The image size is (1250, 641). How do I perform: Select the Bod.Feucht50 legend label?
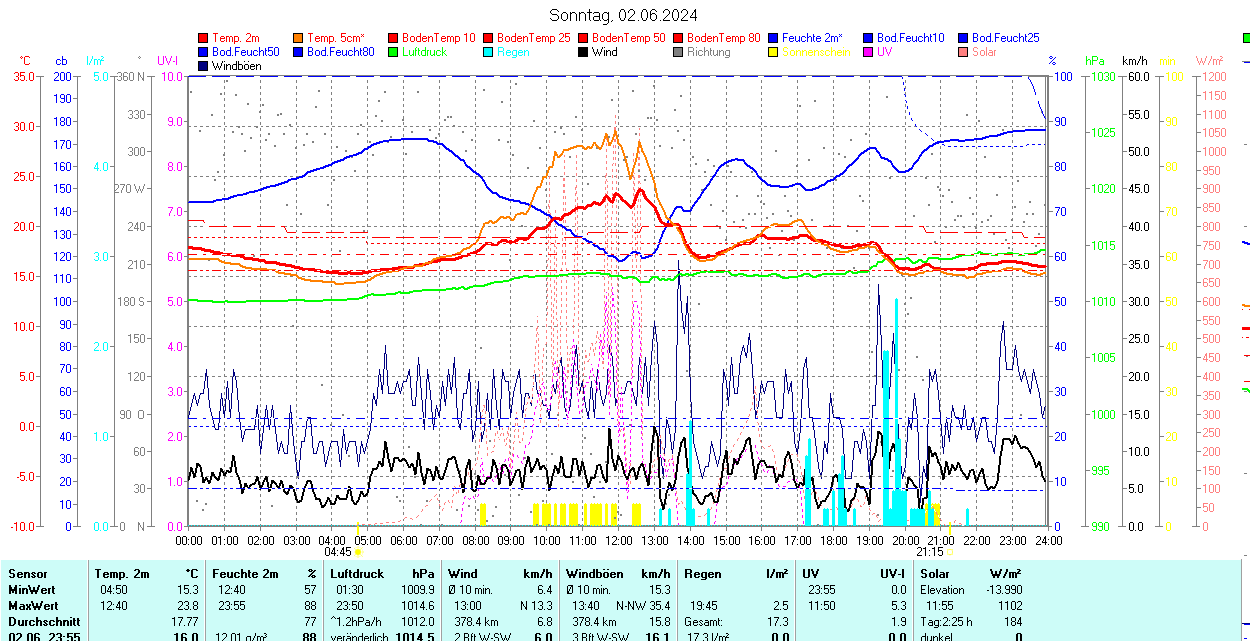point(246,52)
